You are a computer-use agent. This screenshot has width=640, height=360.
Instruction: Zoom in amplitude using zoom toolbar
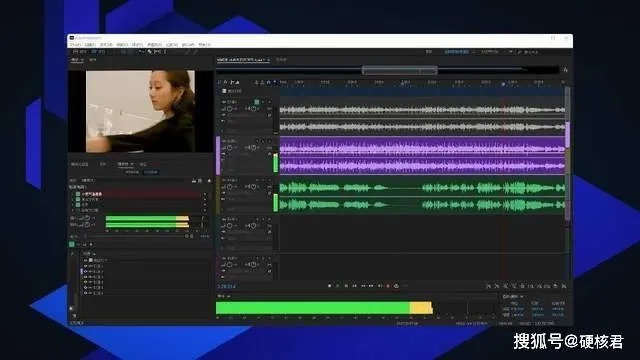[x=489, y=286]
